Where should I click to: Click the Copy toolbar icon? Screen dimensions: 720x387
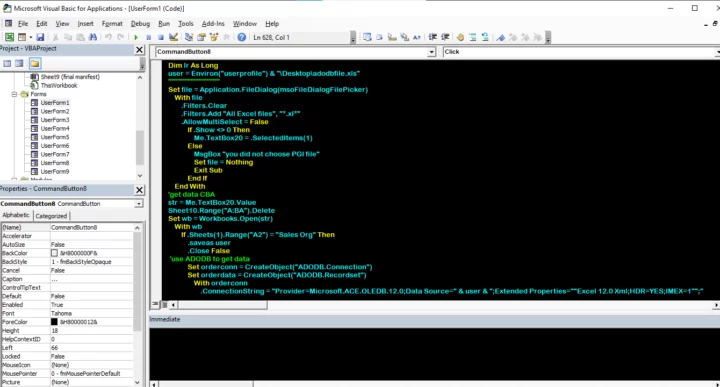coord(68,37)
